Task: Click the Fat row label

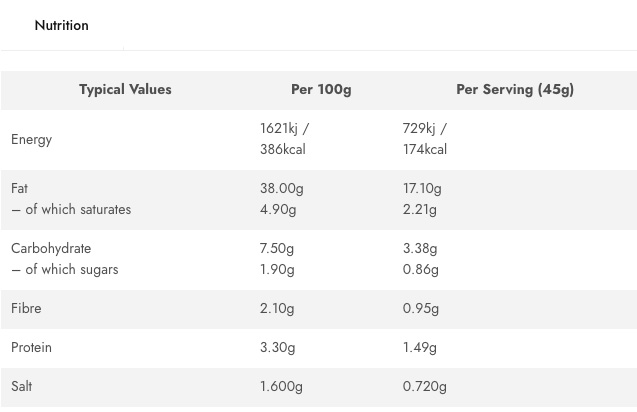Action: 19,188
